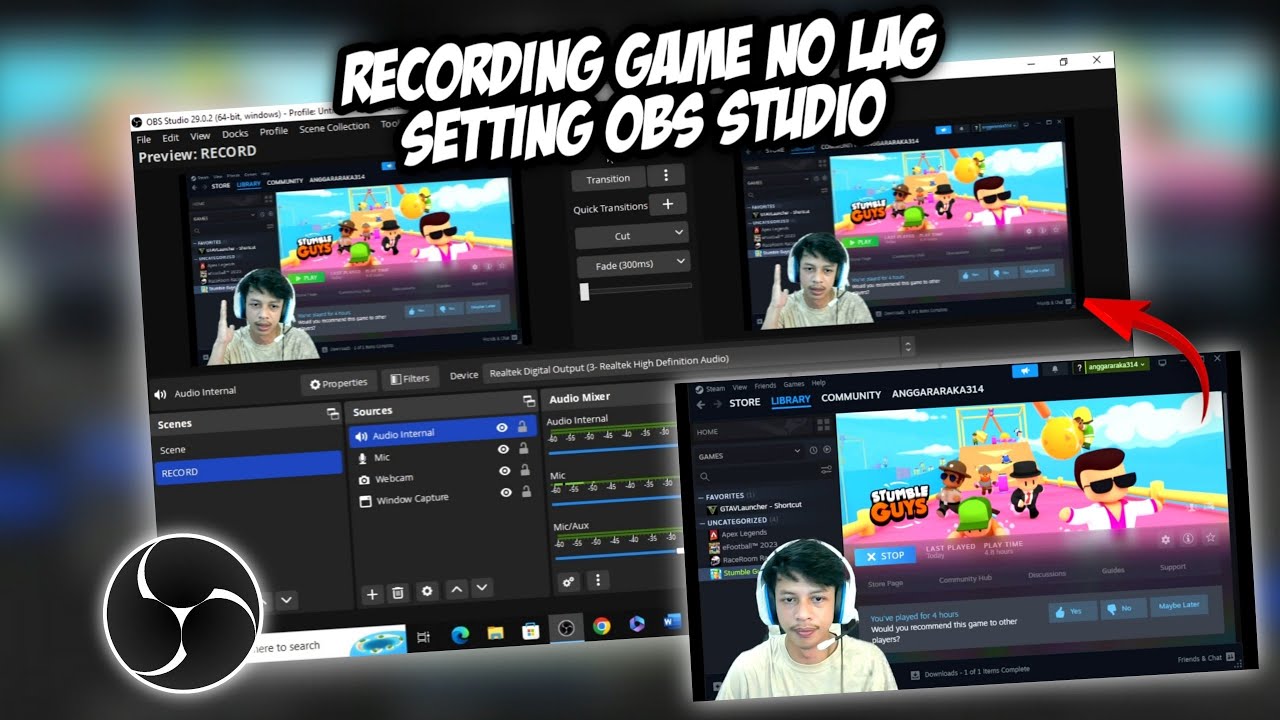
Task: Open Microsoft Edge from the taskbar
Action: pos(461,634)
